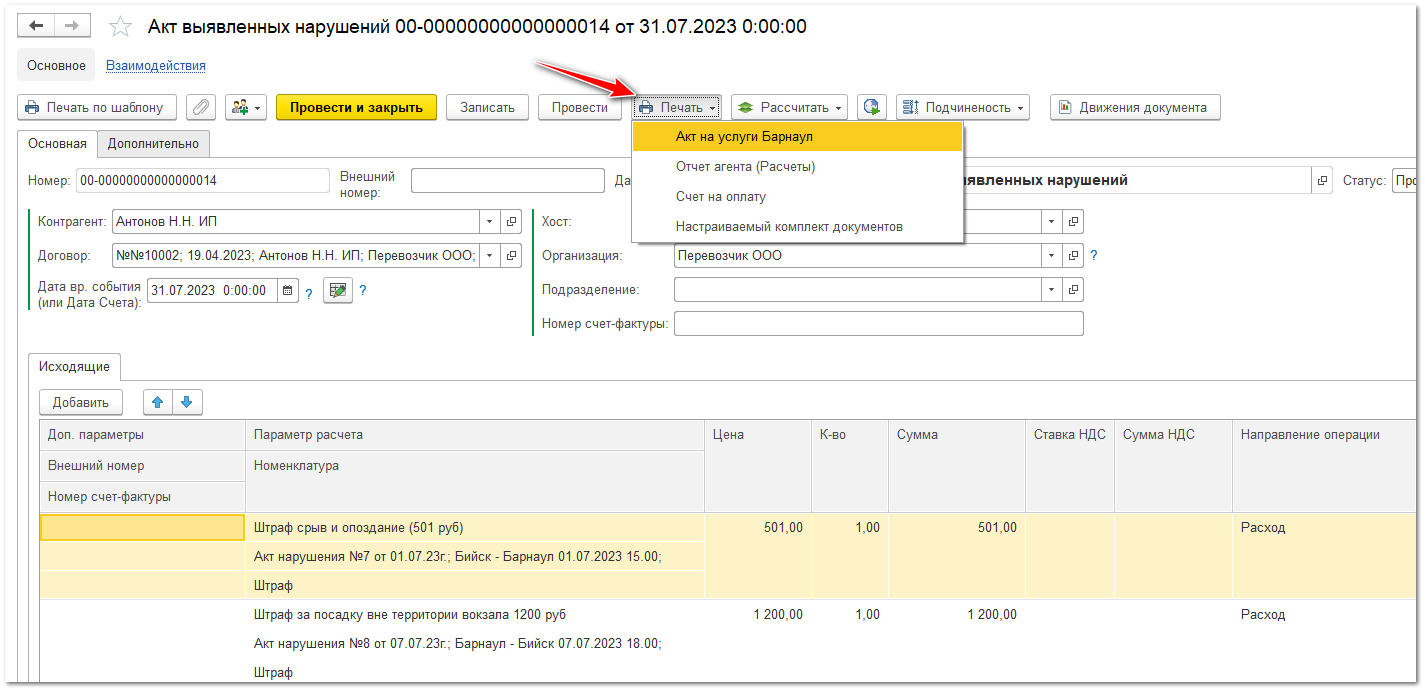Open the Взаимодействия link
Viewport: 1425px width, 691px height.
coord(155,65)
